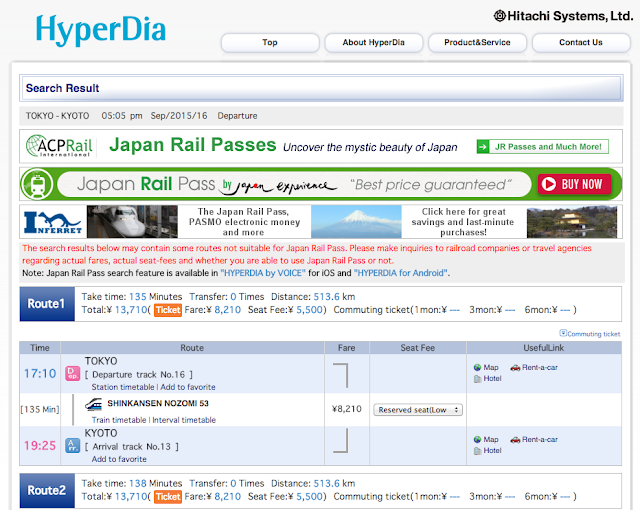Open the Map link for TOKYO
The height and width of the screenshot is (510, 640).
pyautogui.click(x=491, y=367)
